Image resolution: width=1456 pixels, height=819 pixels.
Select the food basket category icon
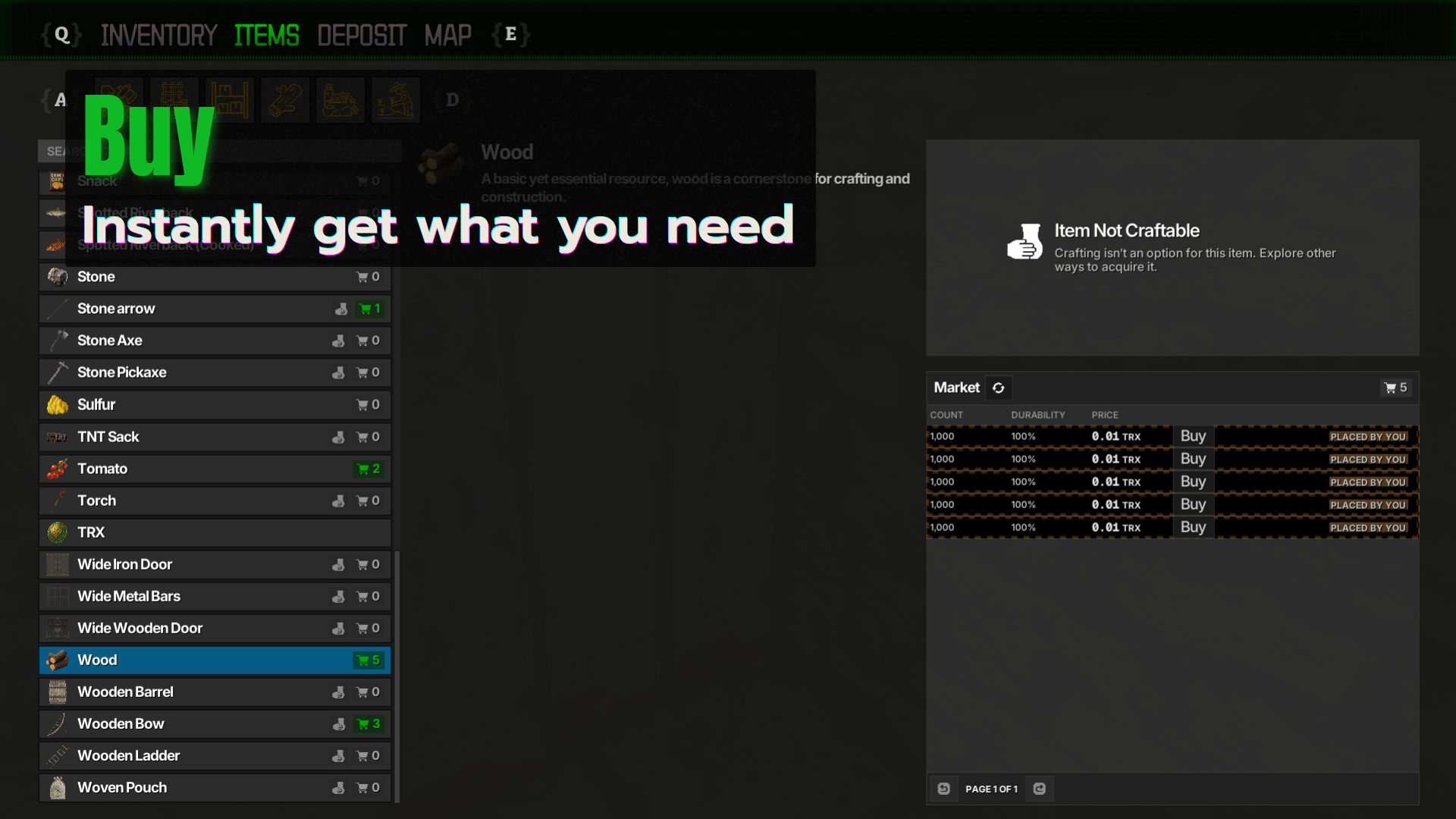(x=340, y=100)
